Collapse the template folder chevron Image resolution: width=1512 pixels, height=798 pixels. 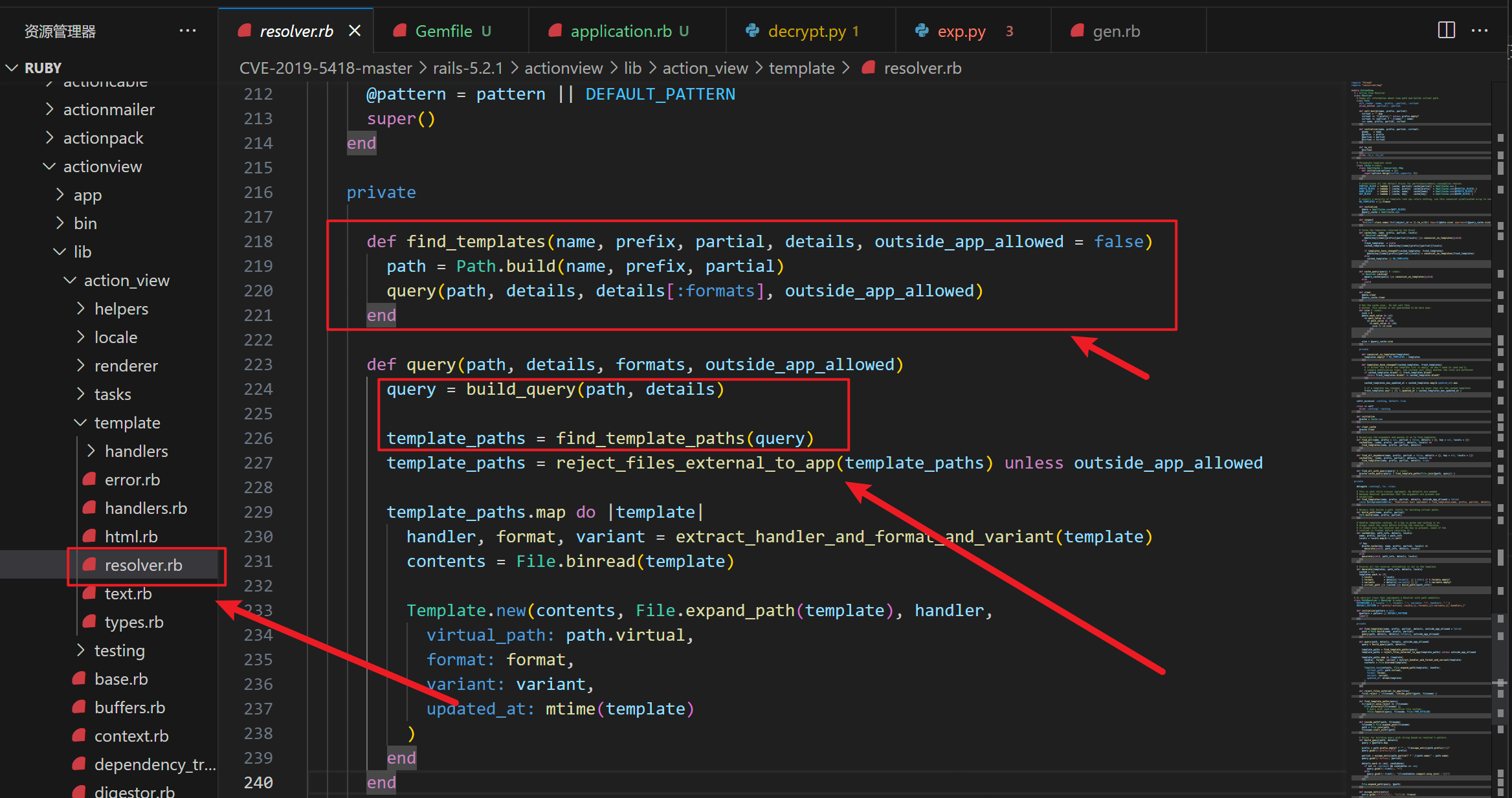(x=80, y=423)
